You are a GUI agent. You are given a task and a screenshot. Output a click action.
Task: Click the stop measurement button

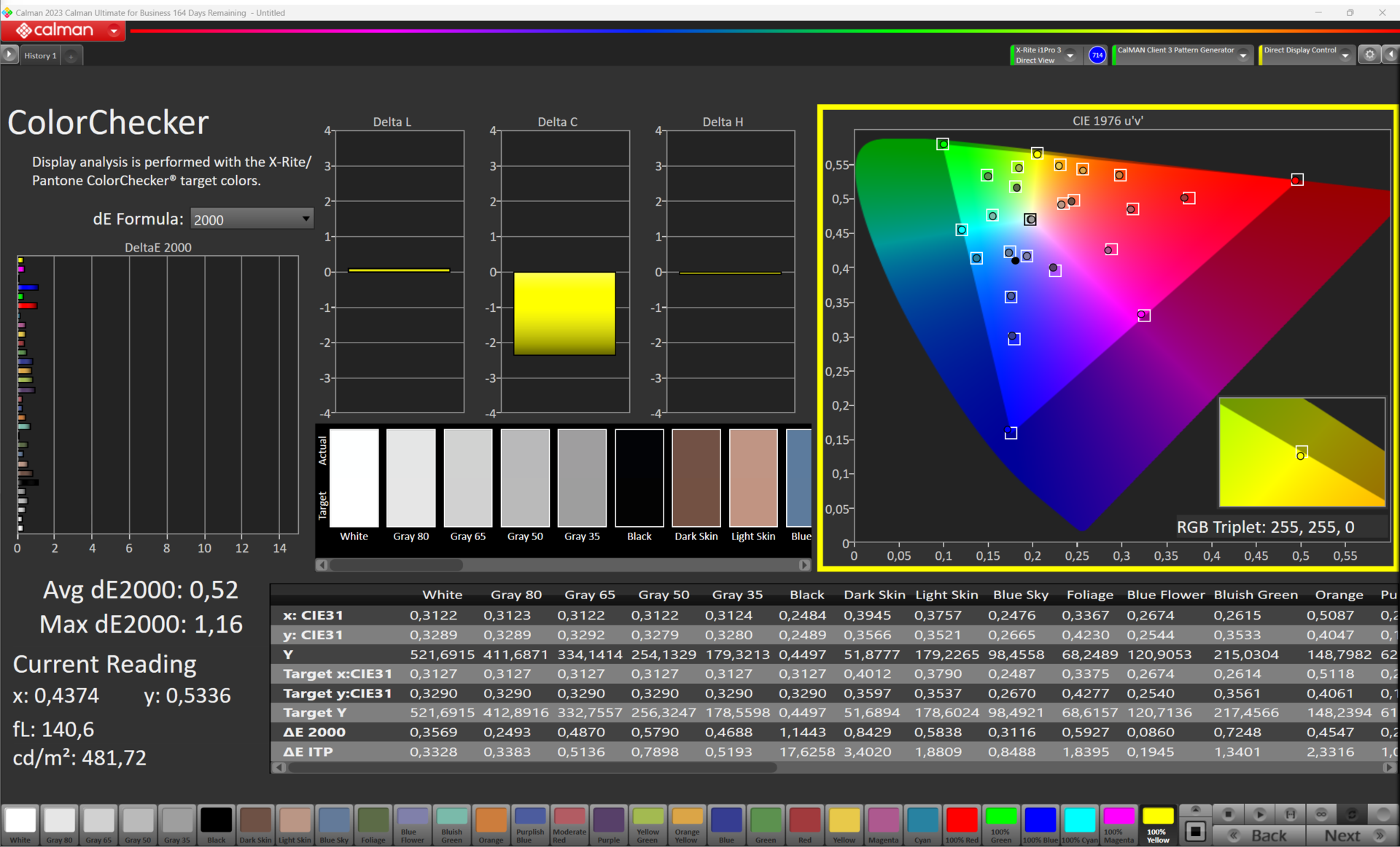pos(1228,814)
